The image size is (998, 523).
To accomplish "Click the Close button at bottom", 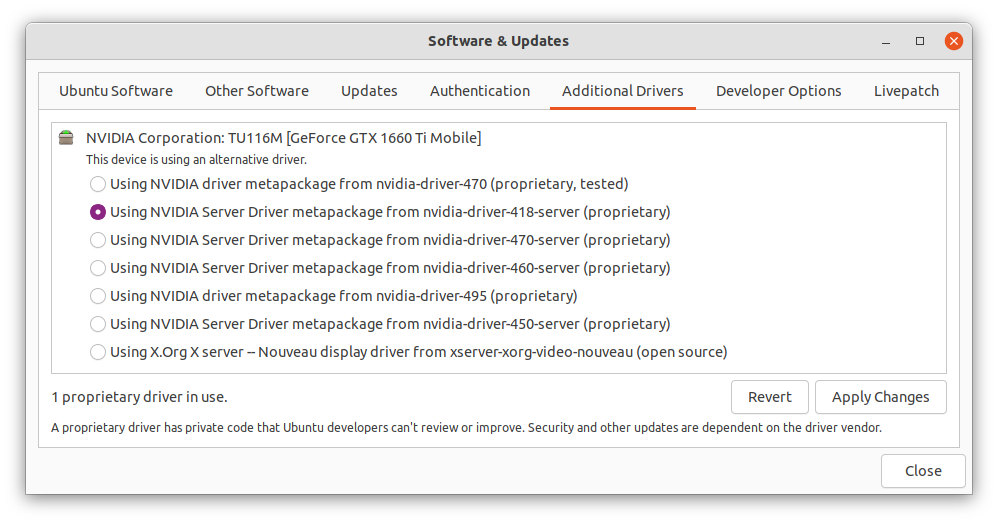I will click(x=923, y=471).
